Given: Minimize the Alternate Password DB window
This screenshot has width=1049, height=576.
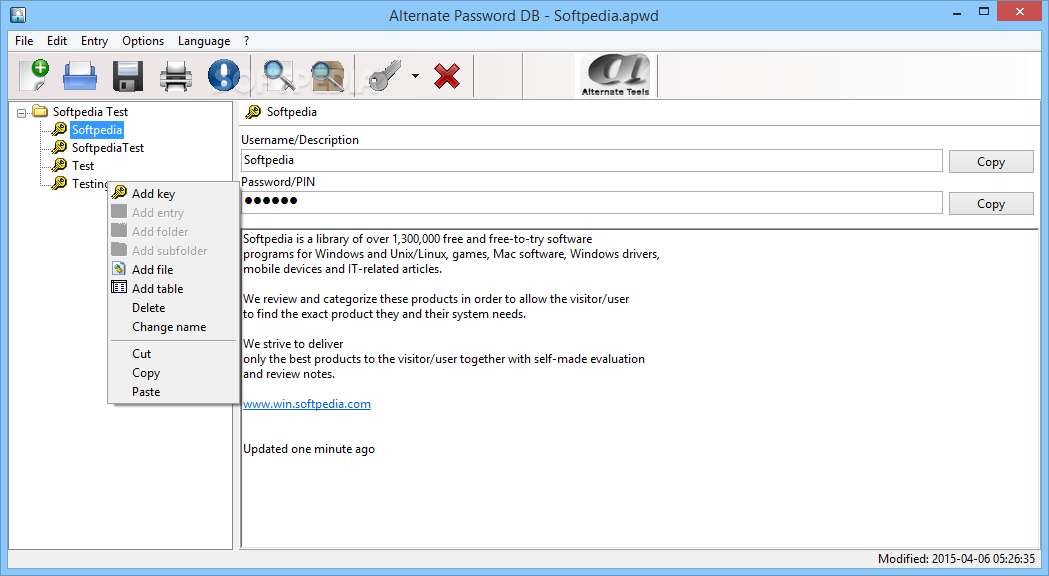Looking at the screenshot, I should point(957,12).
